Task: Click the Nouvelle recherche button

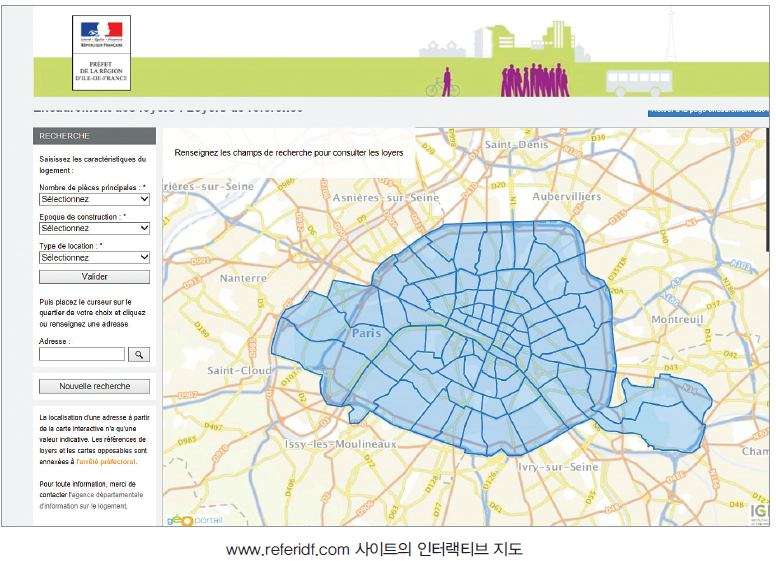Action: click(x=94, y=386)
